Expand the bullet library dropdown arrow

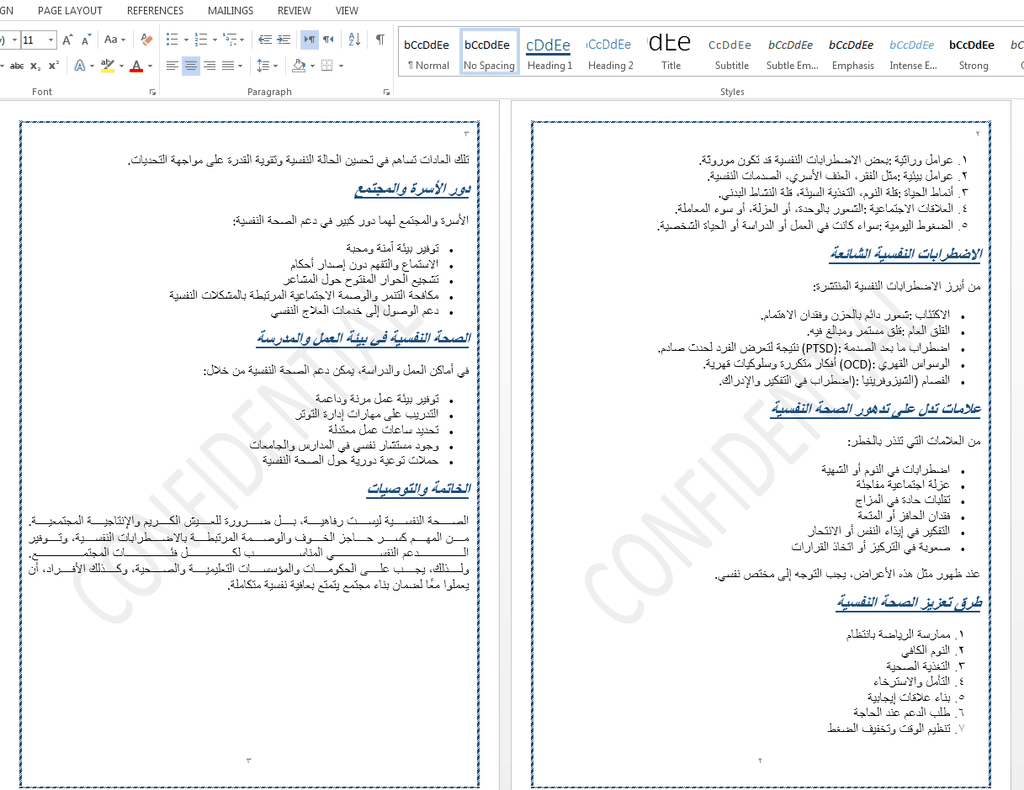tap(186, 40)
